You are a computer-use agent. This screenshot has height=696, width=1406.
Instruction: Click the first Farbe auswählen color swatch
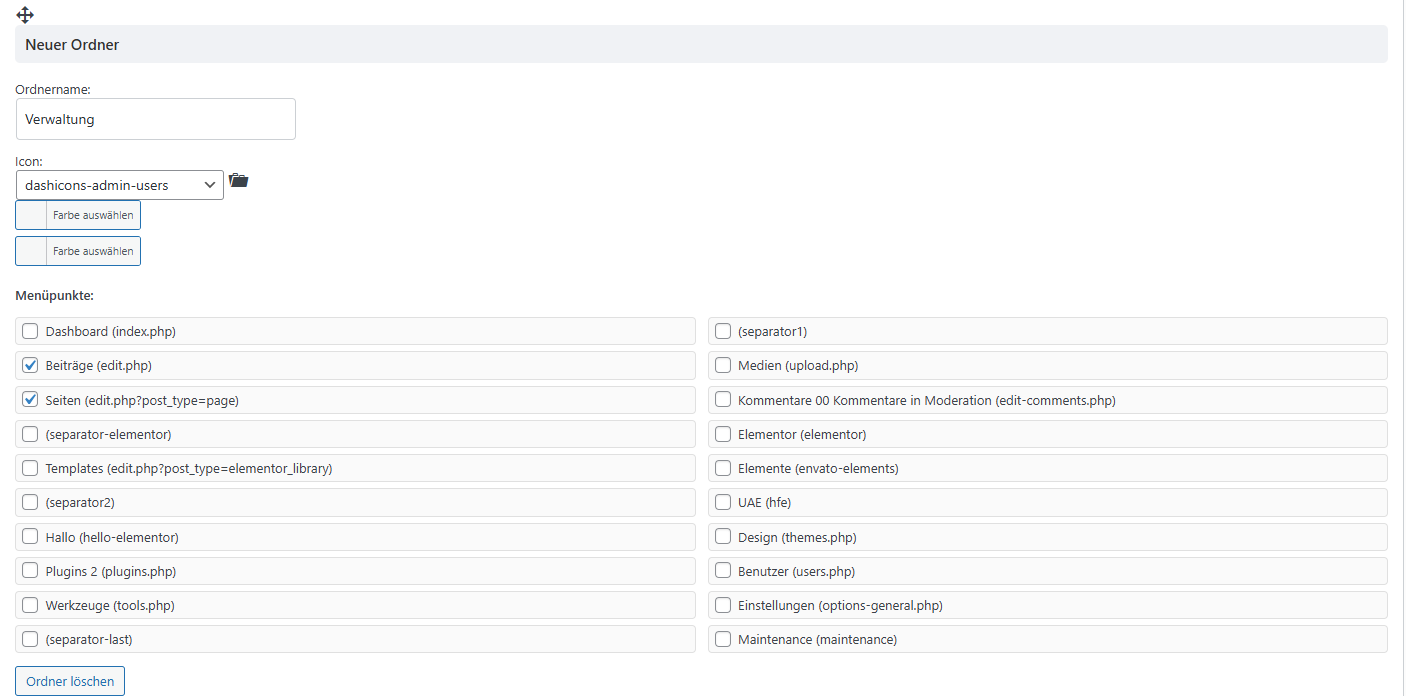coord(31,215)
